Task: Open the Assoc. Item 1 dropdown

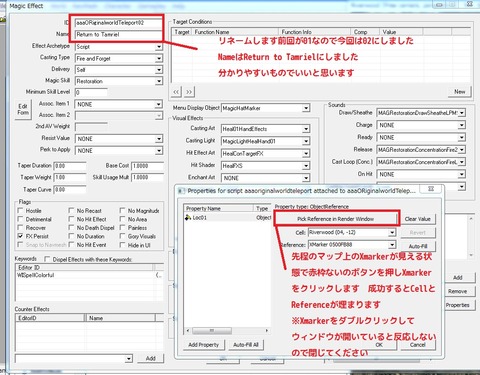Action: tap(159, 105)
